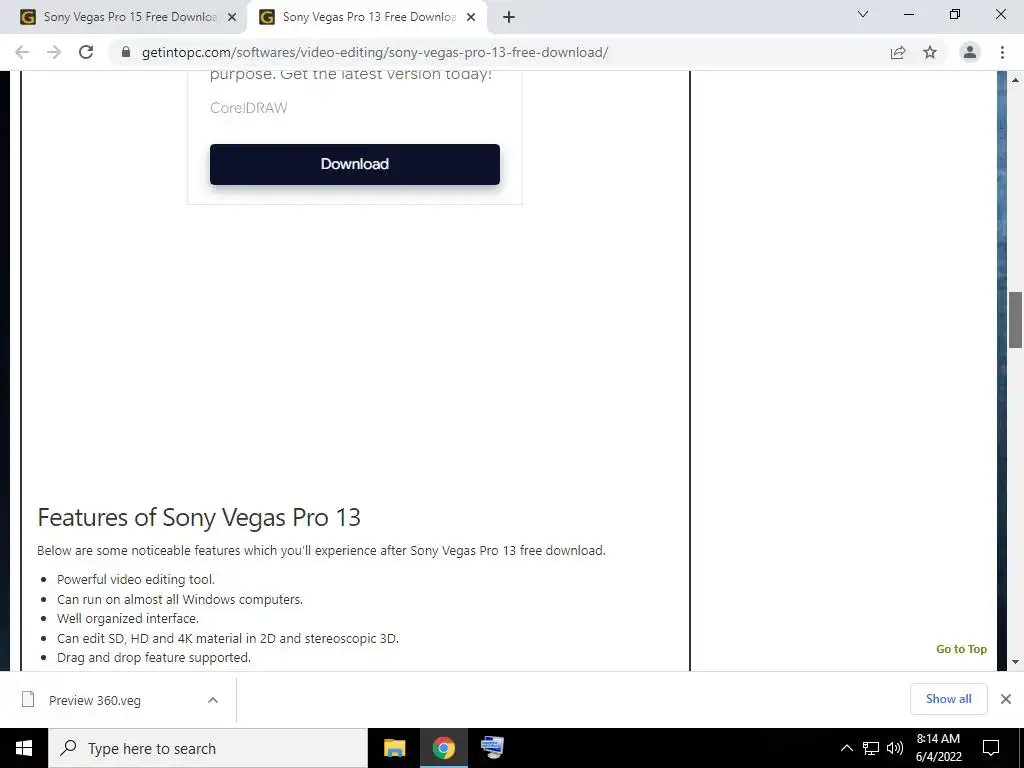Open the volume tray icon
This screenshot has height=768, width=1024.
click(895, 748)
